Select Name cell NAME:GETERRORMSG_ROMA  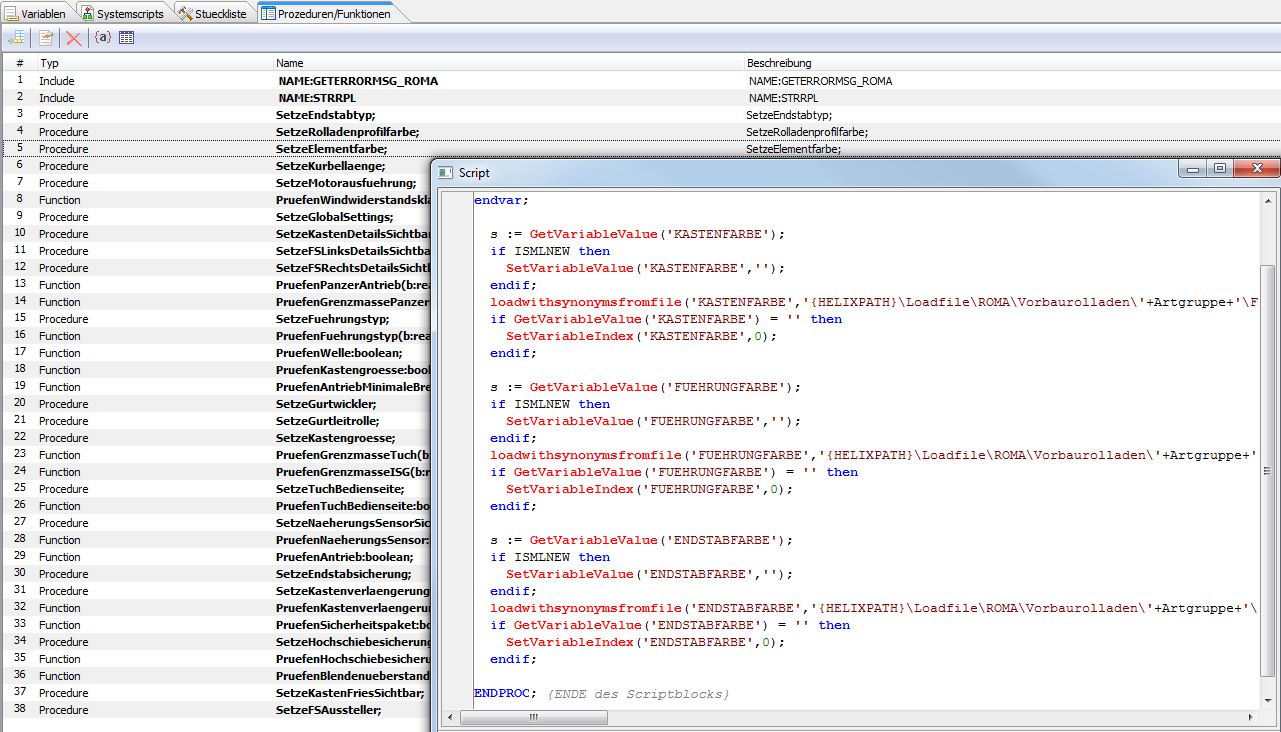(x=358, y=81)
